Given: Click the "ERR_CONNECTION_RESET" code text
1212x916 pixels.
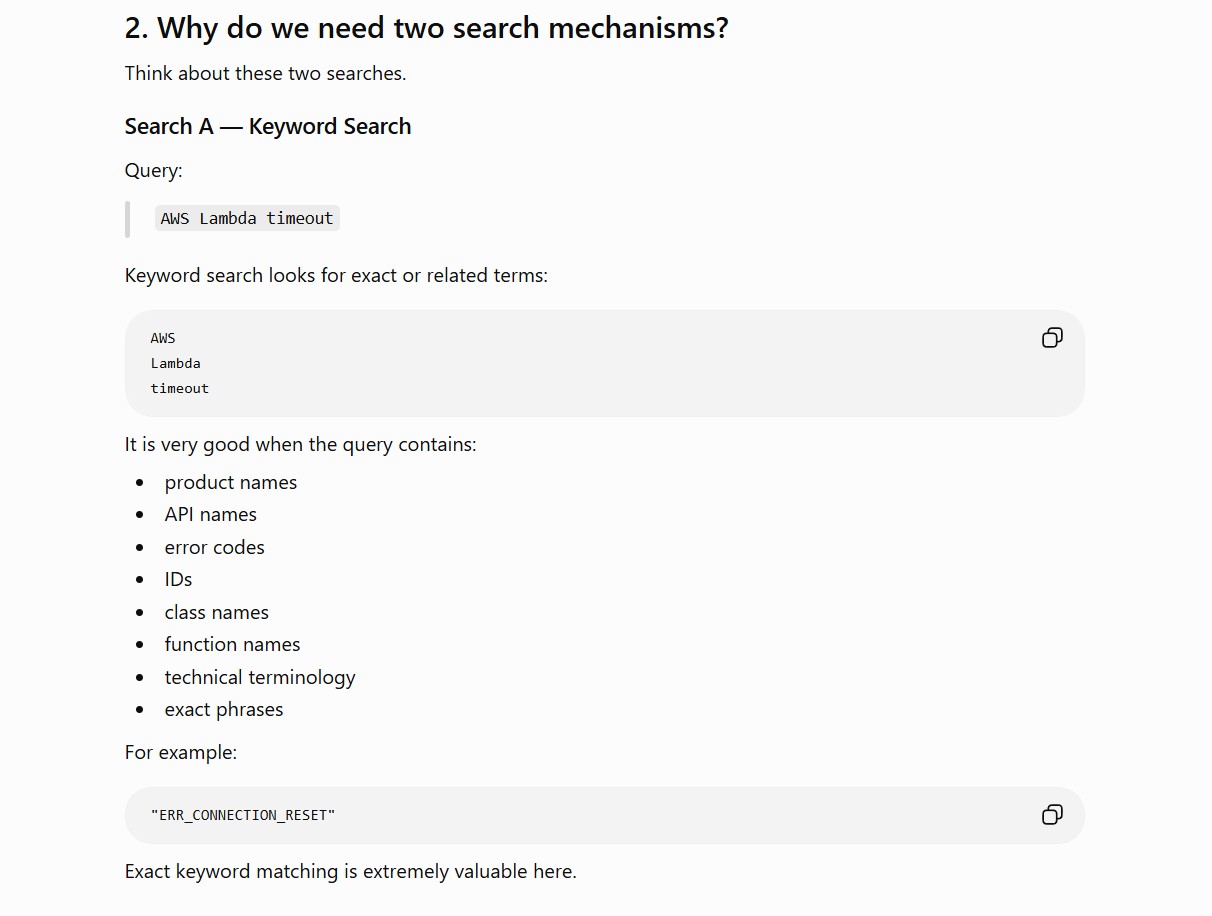Looking at the screenshot, I should 243,815.
